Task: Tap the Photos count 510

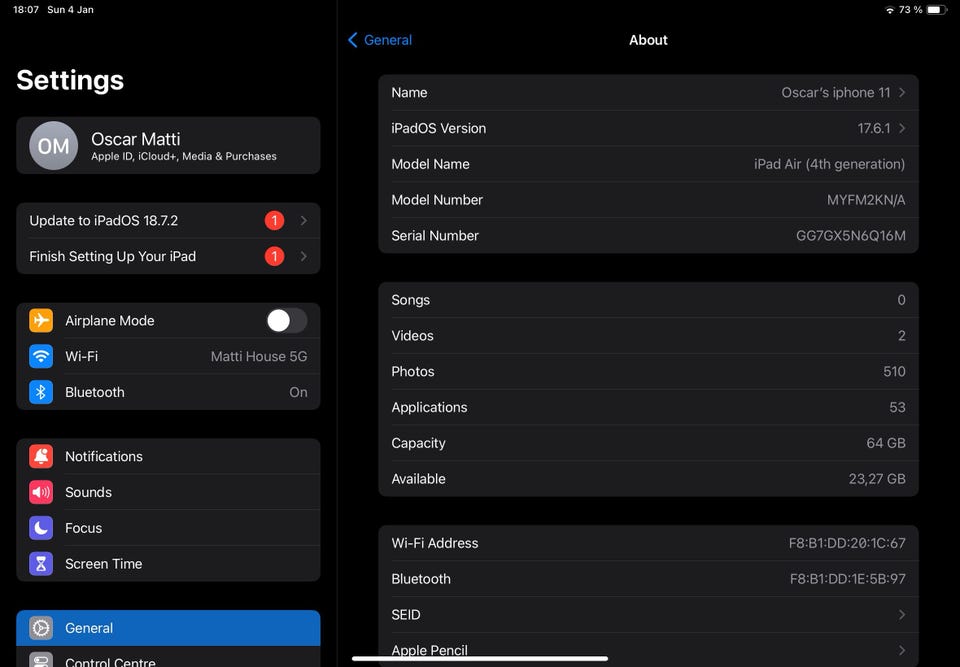Action: point(894,371)
